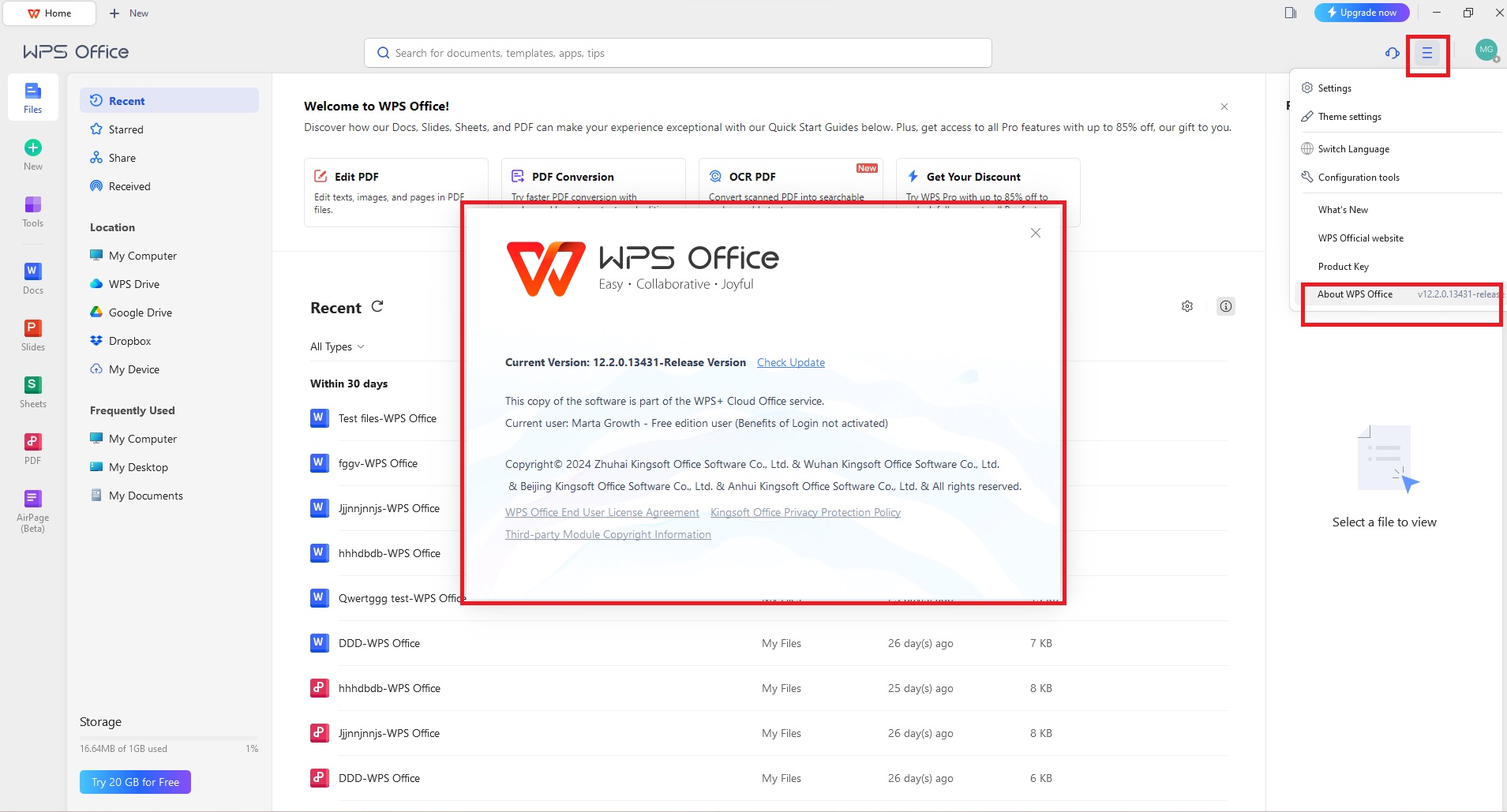Switch to the Starred tab

click(126, 129)
